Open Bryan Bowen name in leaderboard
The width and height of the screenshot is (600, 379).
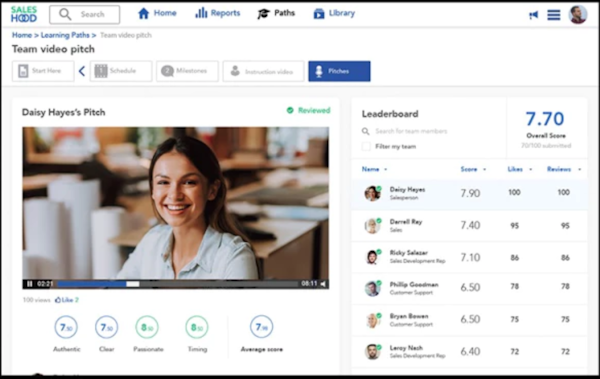(409, 316)
